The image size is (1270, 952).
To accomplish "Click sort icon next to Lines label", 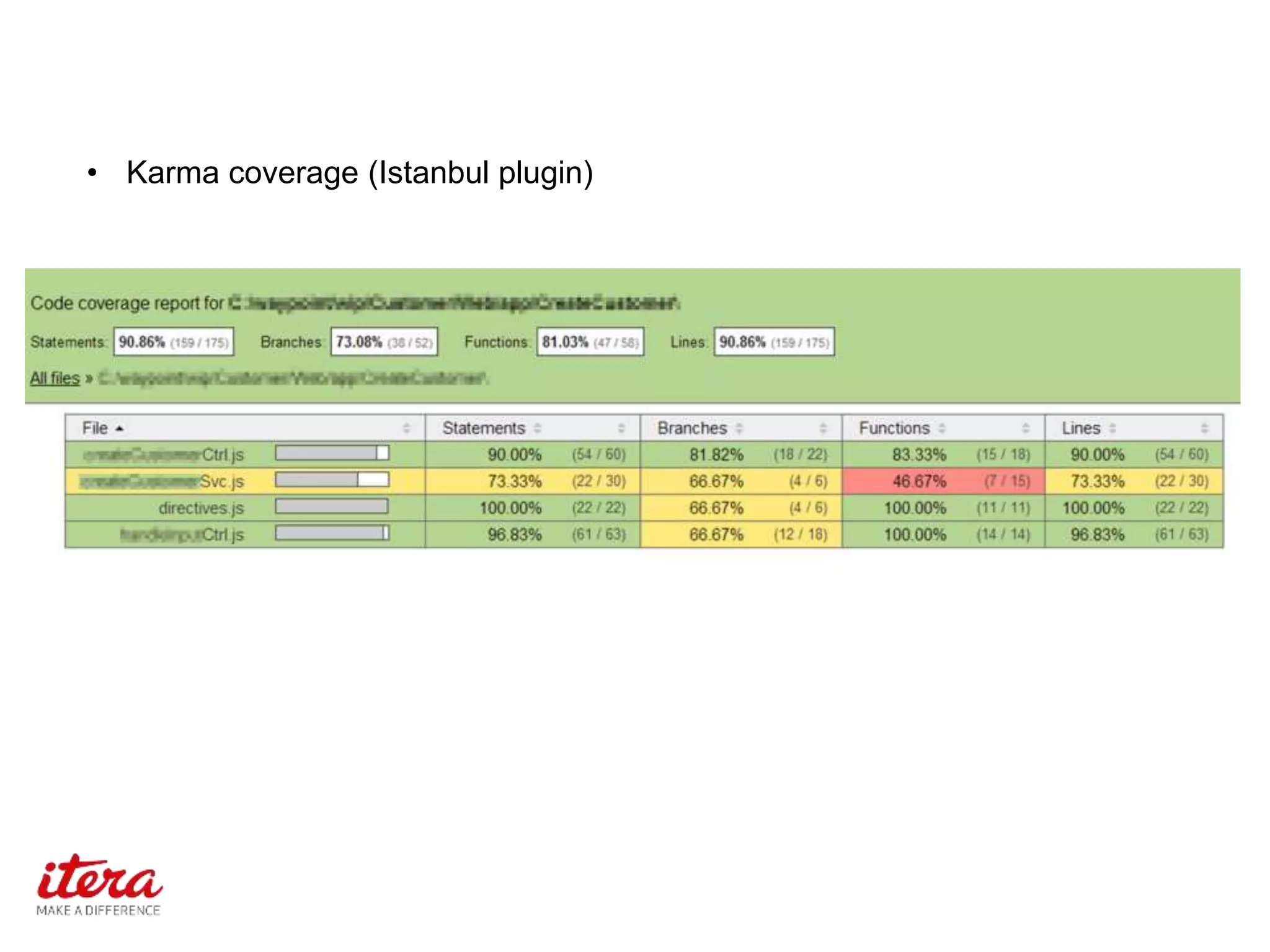I will click(1113, 428).
